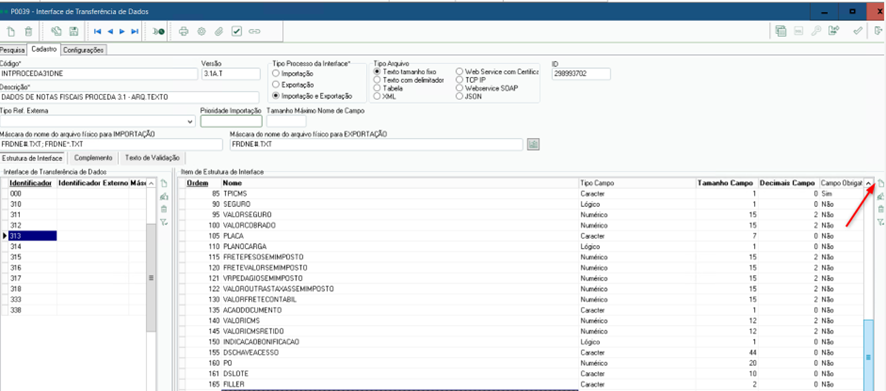Click the file export icon beside the key
886x391 pixels.
[x=833, y=32]
